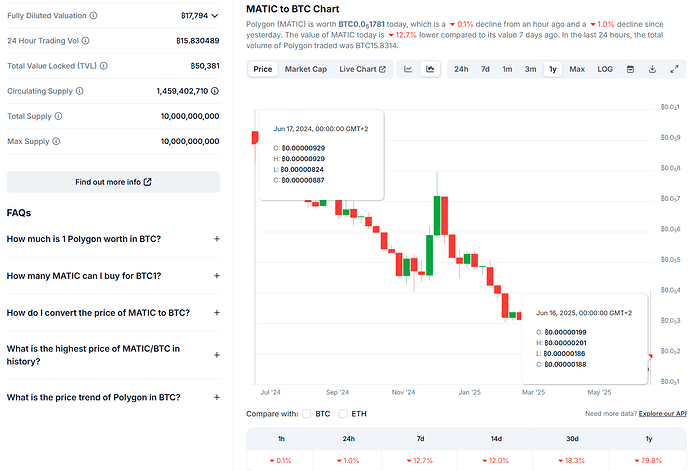Click the Jan '25 x-axis label
Image resolution: width=690 pixels, height=471 pixels.
point(470,392)
